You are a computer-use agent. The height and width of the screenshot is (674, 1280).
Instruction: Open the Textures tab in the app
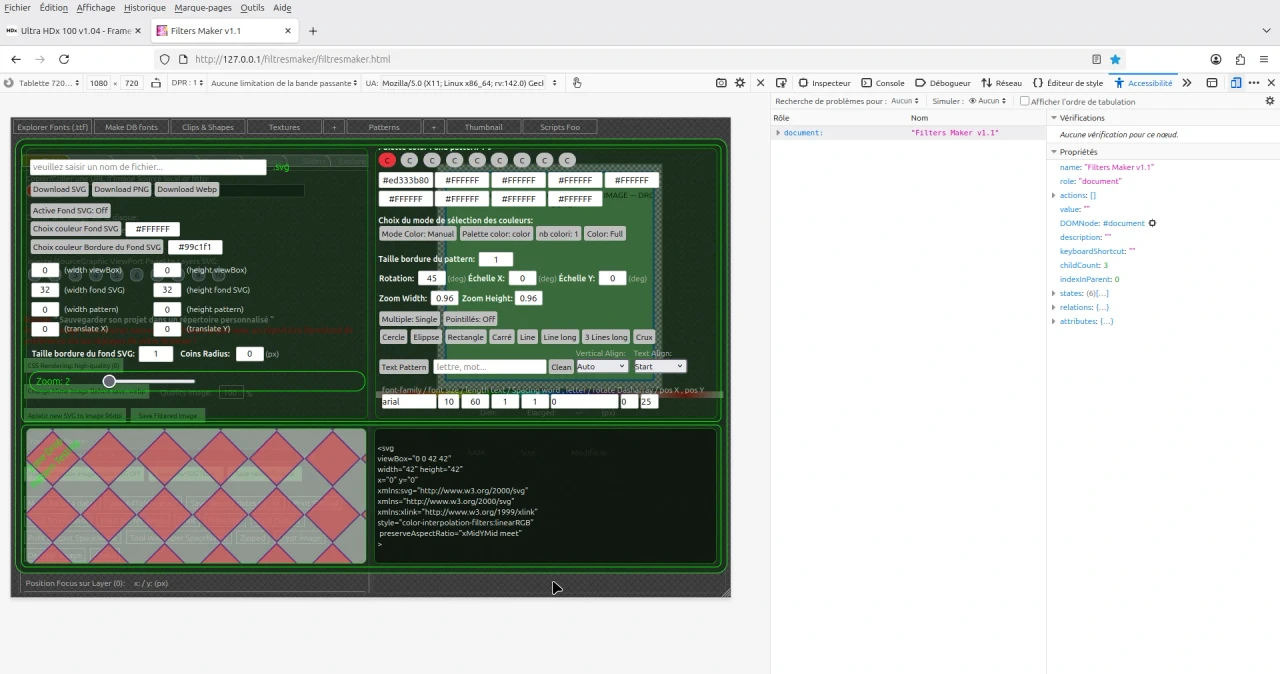[x=284, y=127]
